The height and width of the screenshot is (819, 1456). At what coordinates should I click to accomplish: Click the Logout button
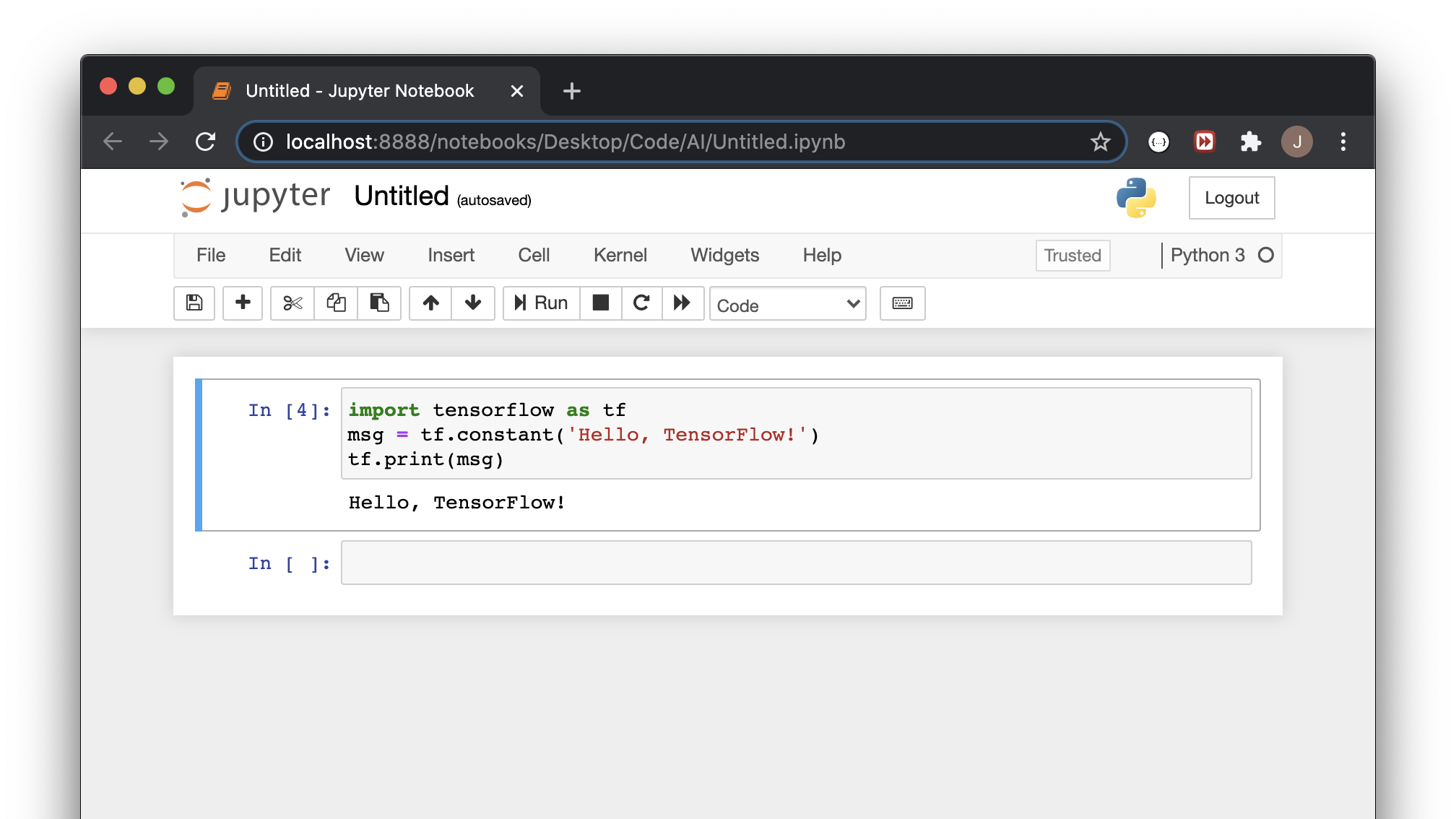pyautogui.click(x=1232, y=198)
